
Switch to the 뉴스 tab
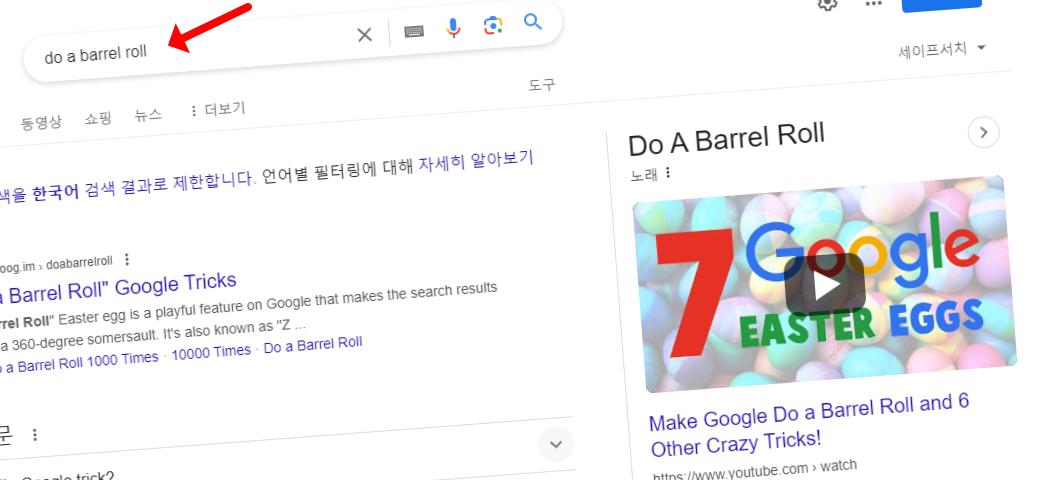coord(148,115)
